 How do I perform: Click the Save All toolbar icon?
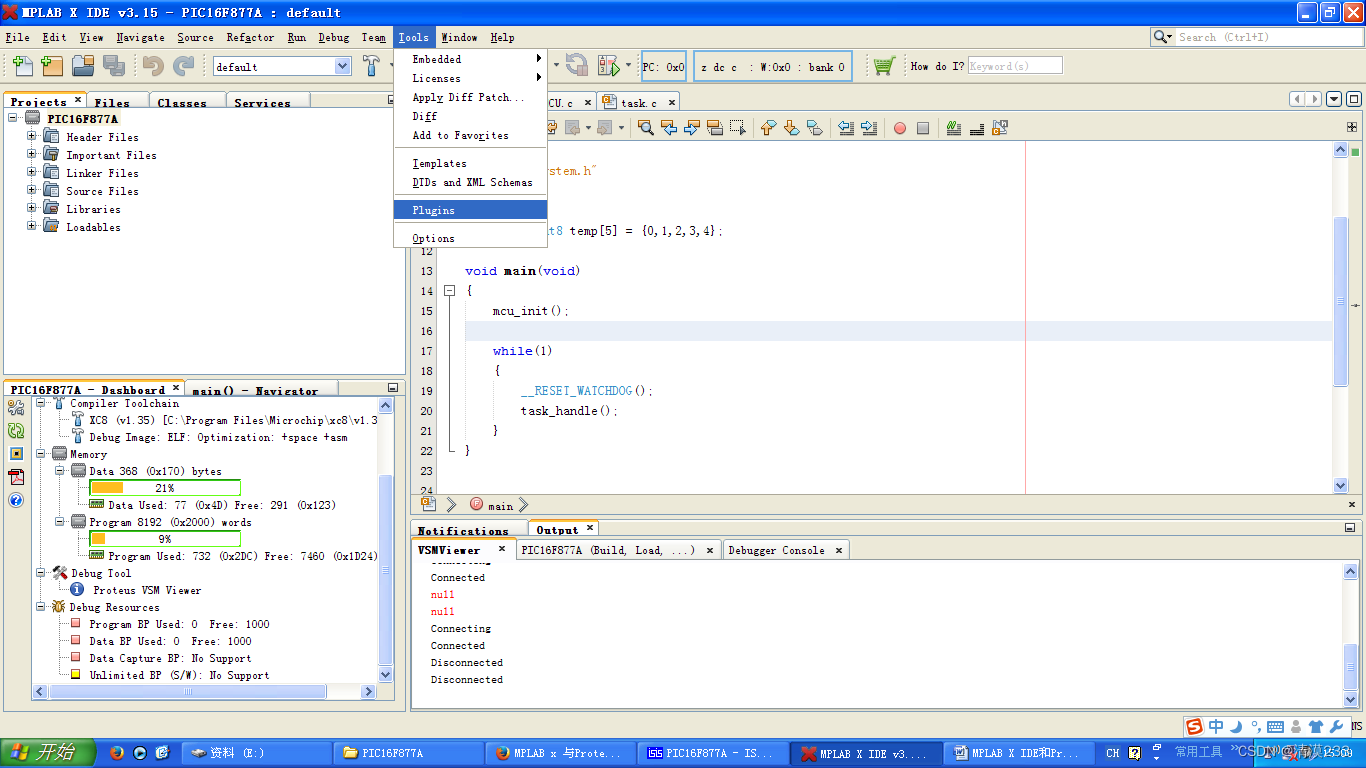pos(114,66)
